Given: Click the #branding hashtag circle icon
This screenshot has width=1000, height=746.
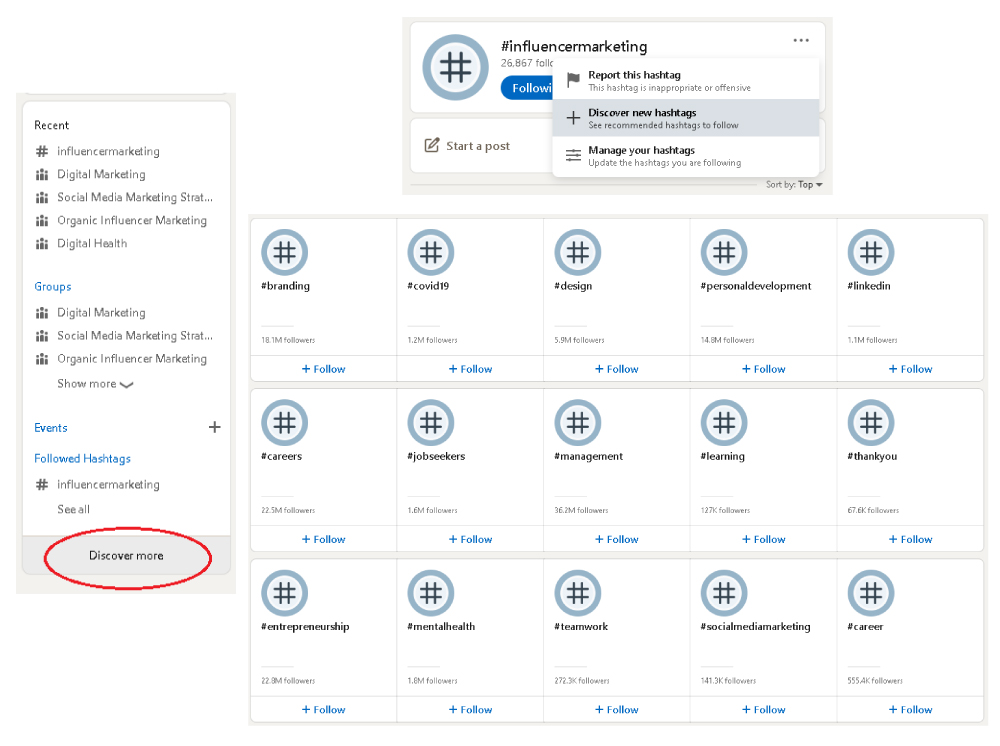Looking at the screenshot, I should [x=284, y=253].
